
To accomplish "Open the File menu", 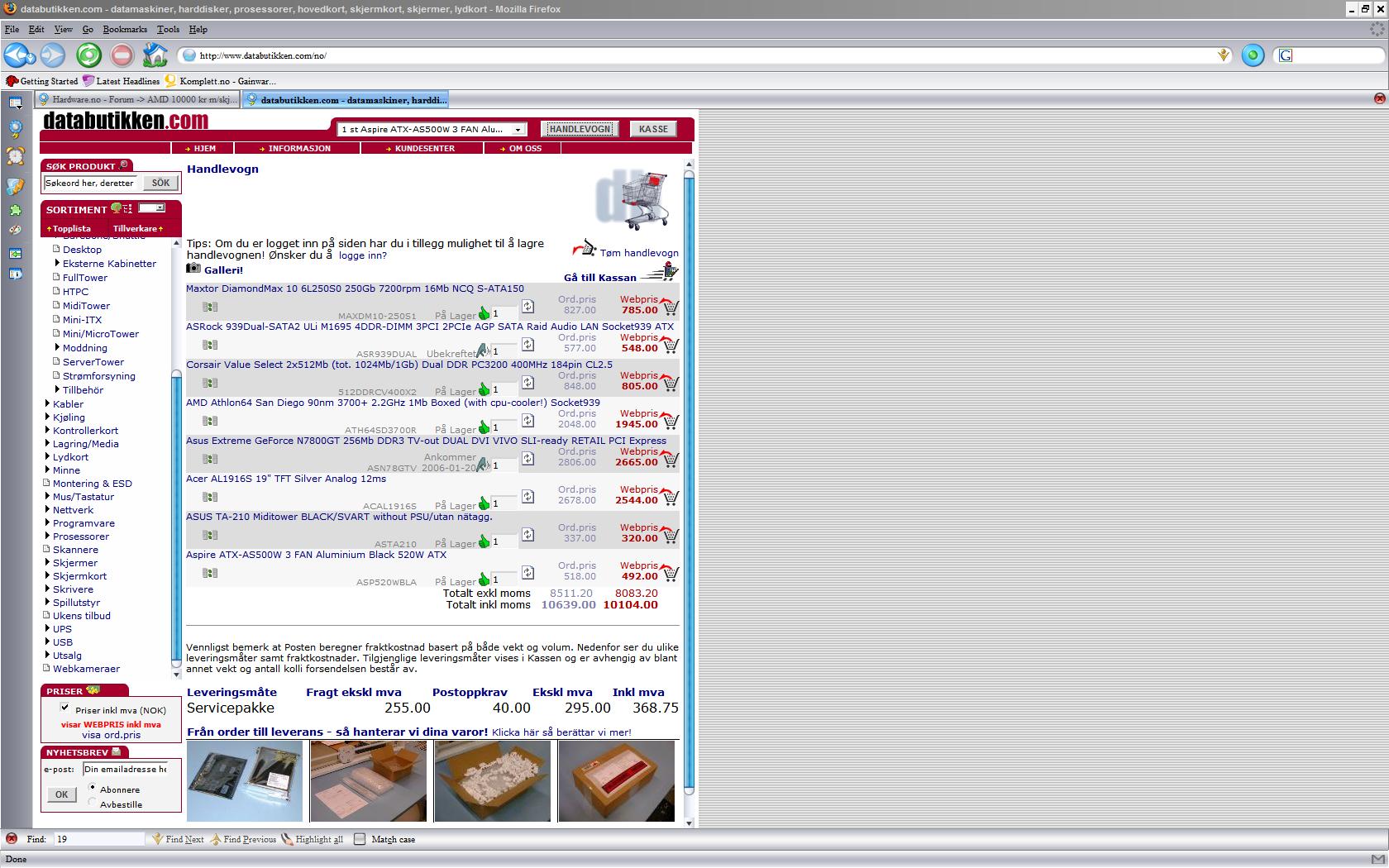I will (x=12, y=29).
